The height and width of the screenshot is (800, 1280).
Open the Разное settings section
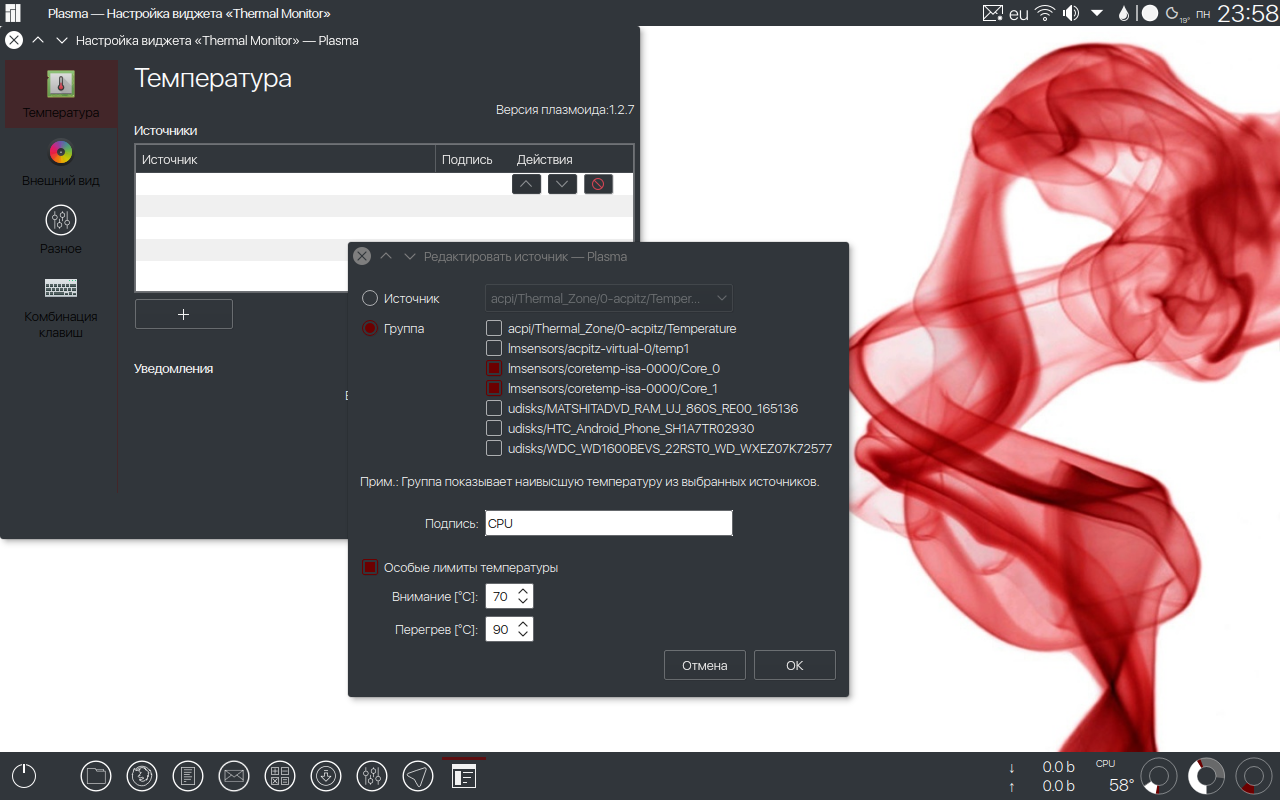(61, 230)
